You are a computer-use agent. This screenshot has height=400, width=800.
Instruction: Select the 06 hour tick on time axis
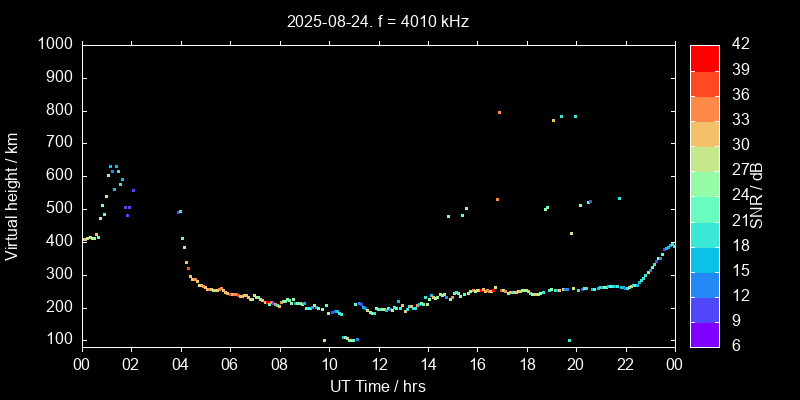click(x=230, y=364)
